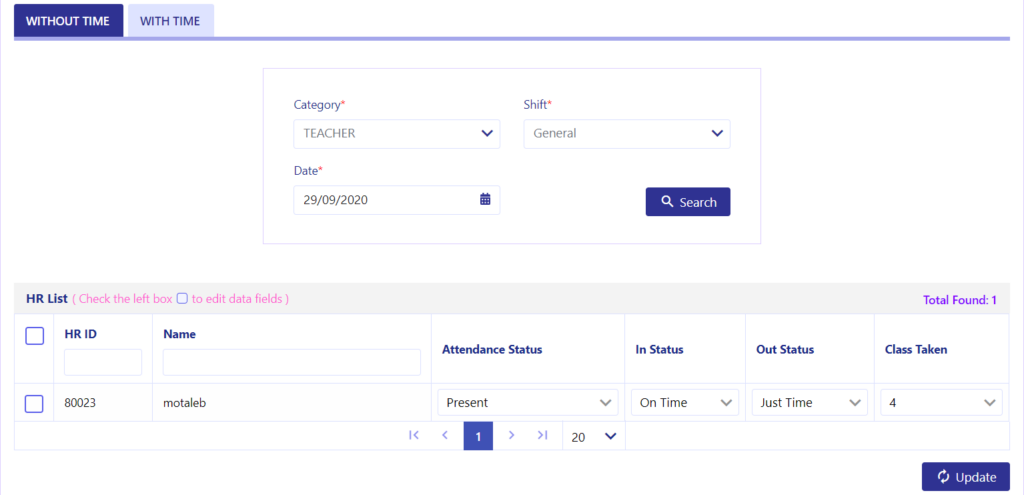Screen dimensions: 1024x495
Task: Open the Category dropdown showing TEACHER
Action: [x=396, y=133]
